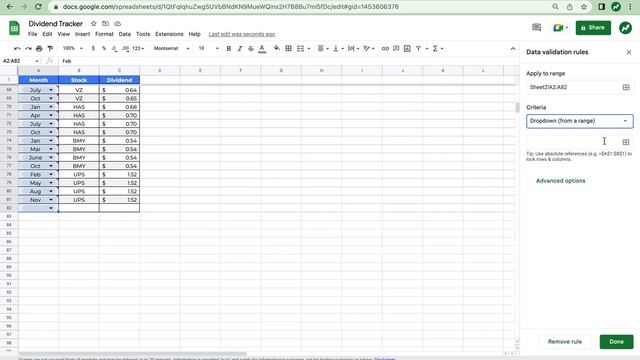This screenshot has height=360, width=640.
Task: Open the name box dropdown
Action: [37, 61]
